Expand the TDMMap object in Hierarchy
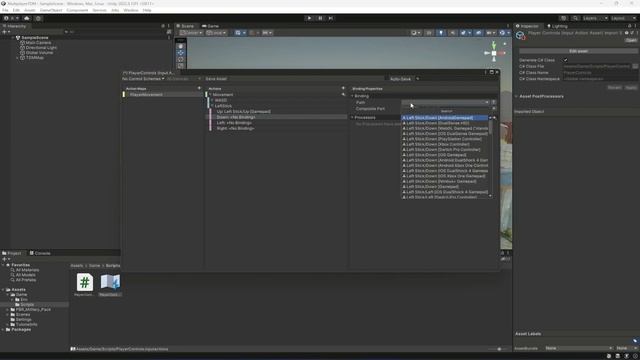640x360 pixels. (x=17, y=58)
